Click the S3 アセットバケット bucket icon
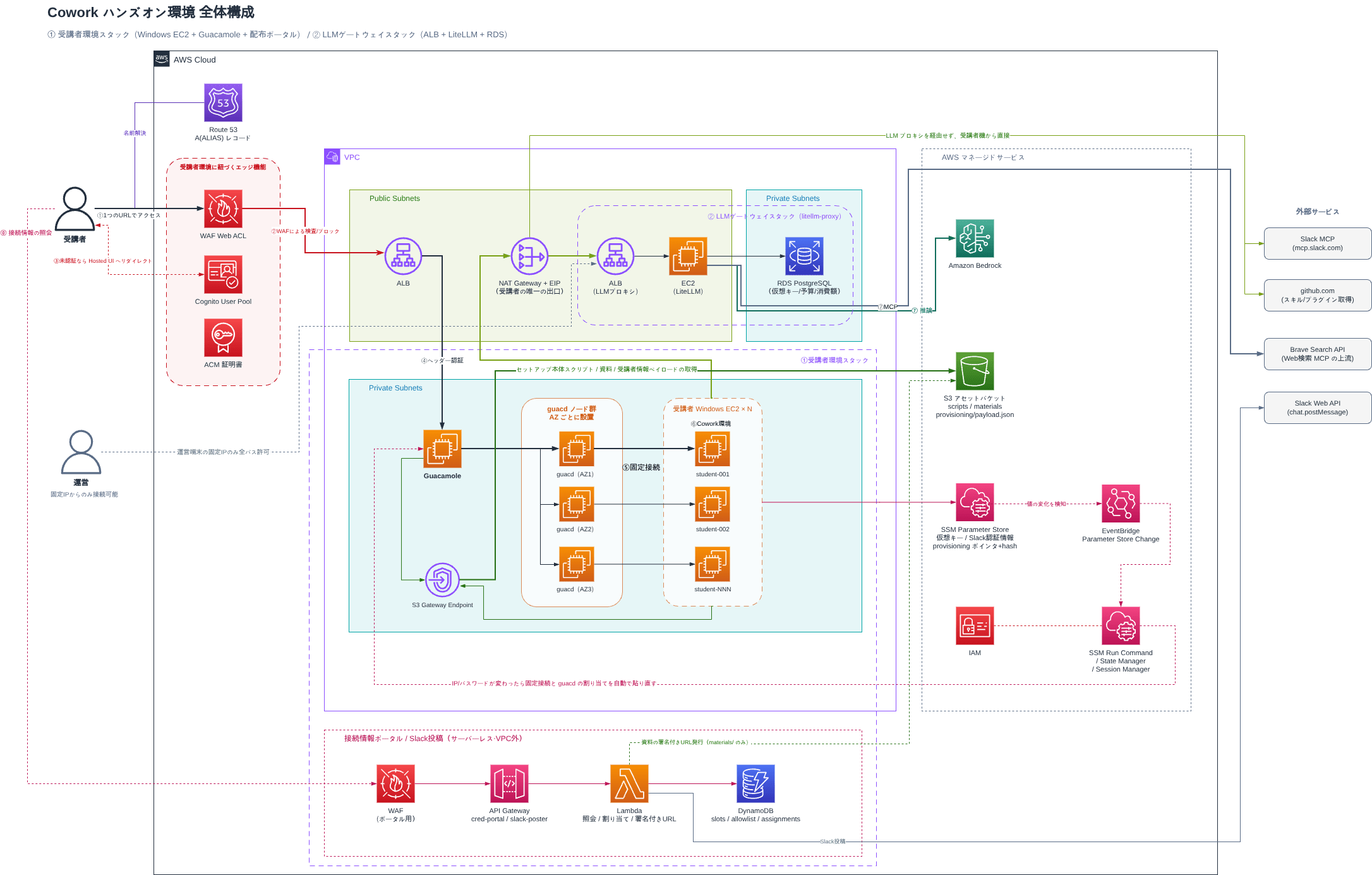Image resolution: width=1372 pixels, height=875 pixels. [x=975, y=371]
